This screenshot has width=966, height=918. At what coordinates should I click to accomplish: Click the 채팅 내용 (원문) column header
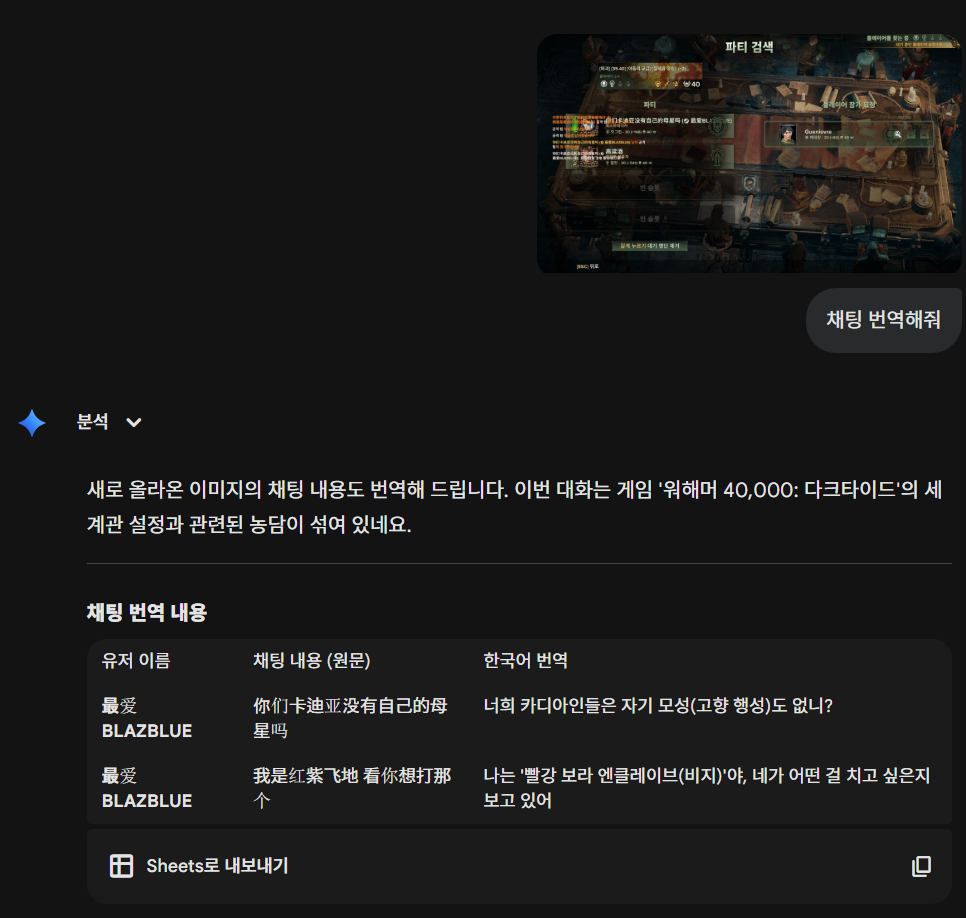(312, 660)
